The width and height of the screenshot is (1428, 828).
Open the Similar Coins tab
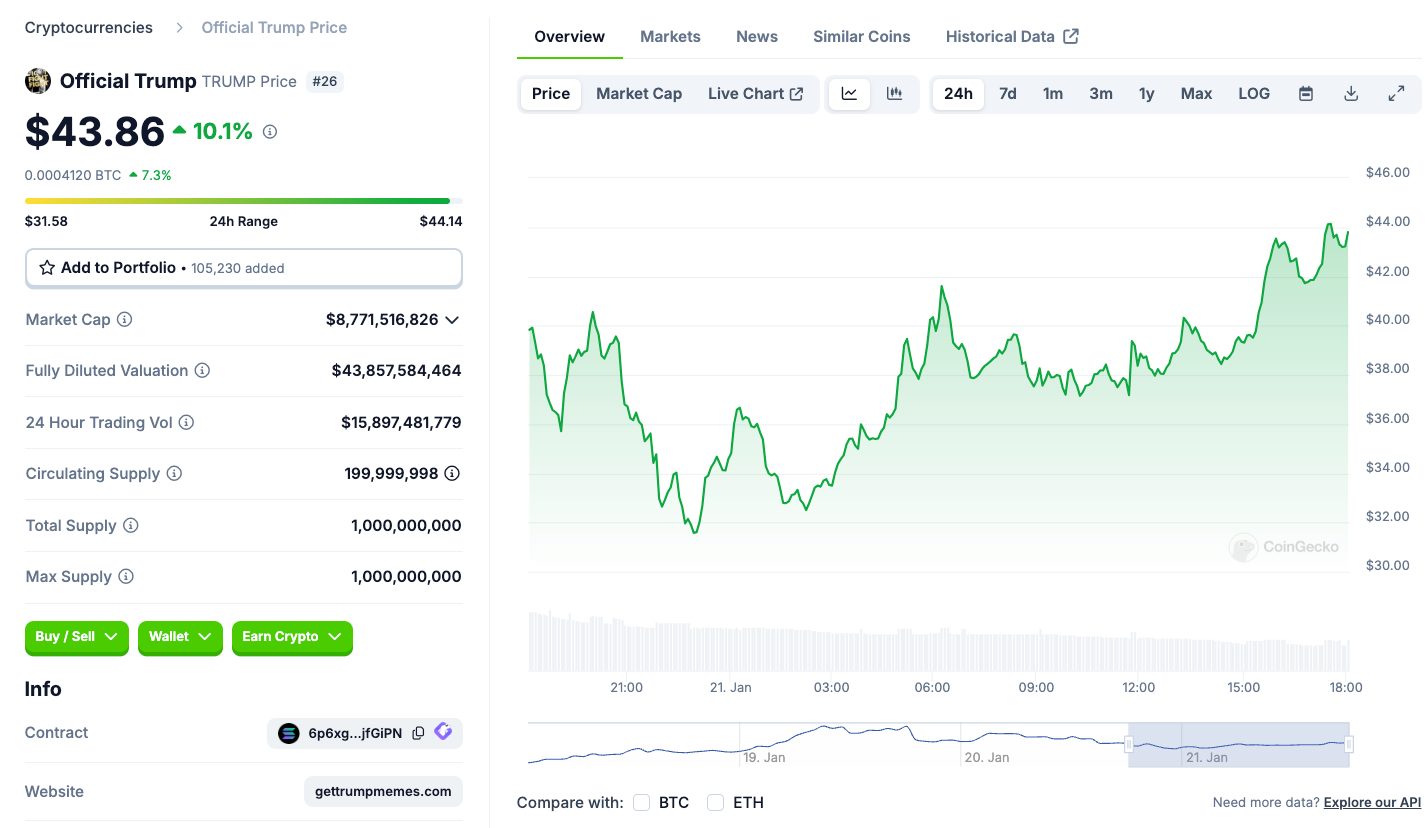(x=862, y=37)
